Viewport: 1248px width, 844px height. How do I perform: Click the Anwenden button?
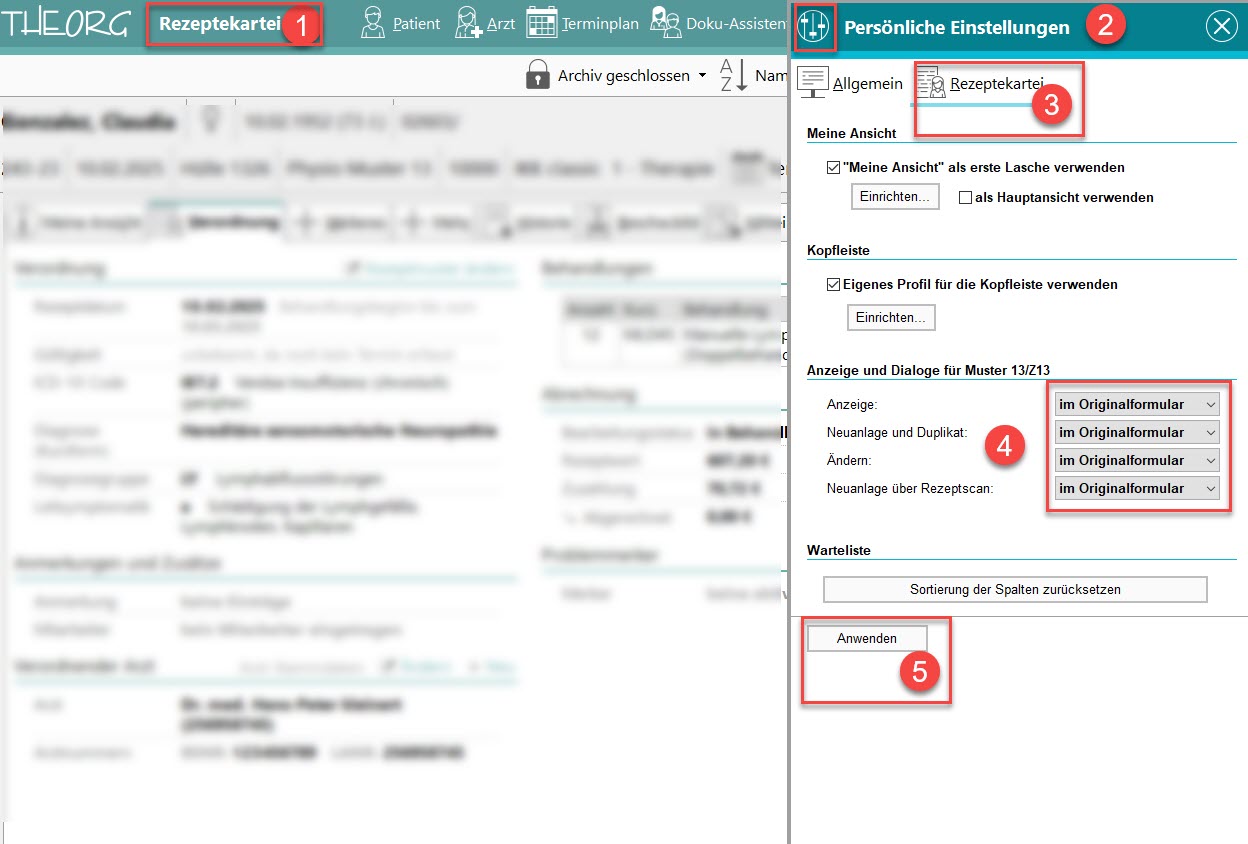pyautogui.click(x=867, y=639)
